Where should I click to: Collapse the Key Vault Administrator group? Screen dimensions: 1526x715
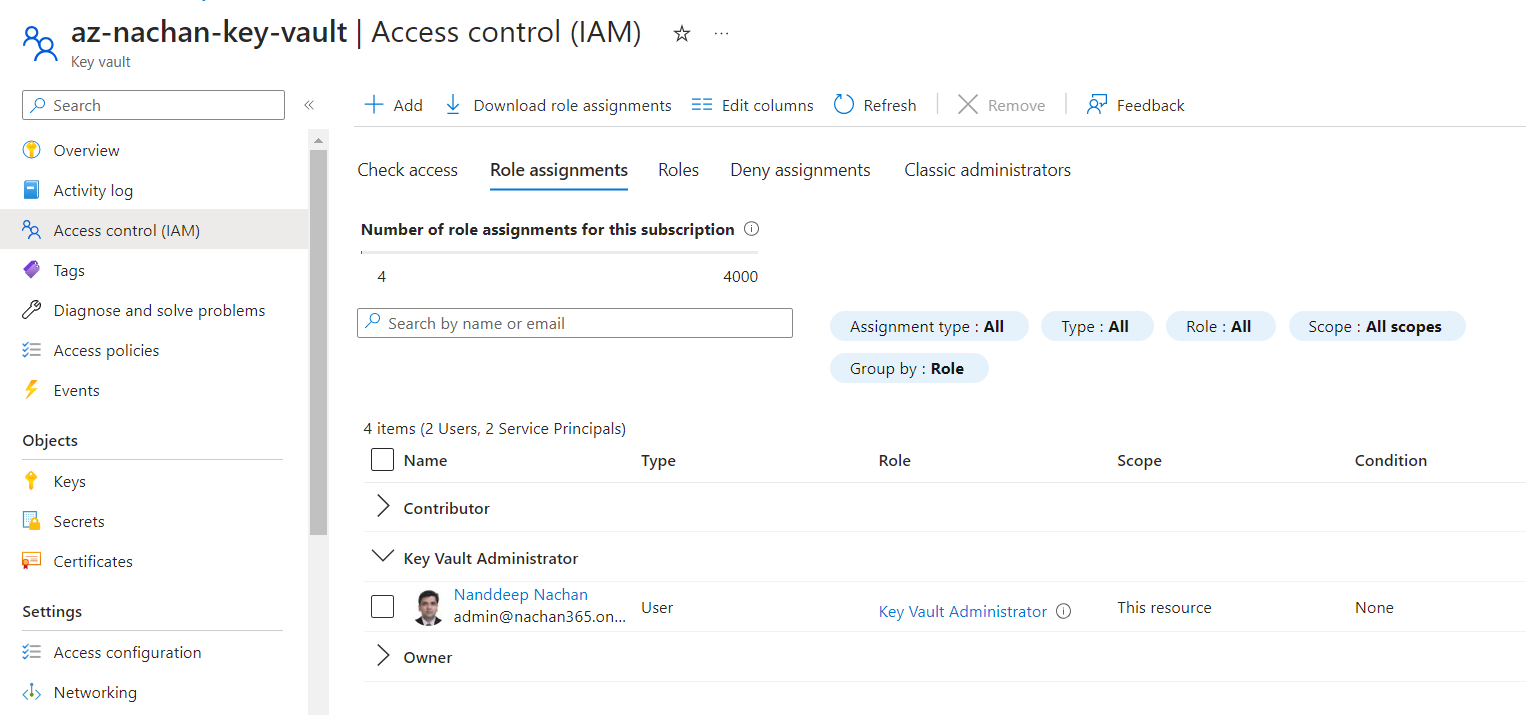pos(382,558)
